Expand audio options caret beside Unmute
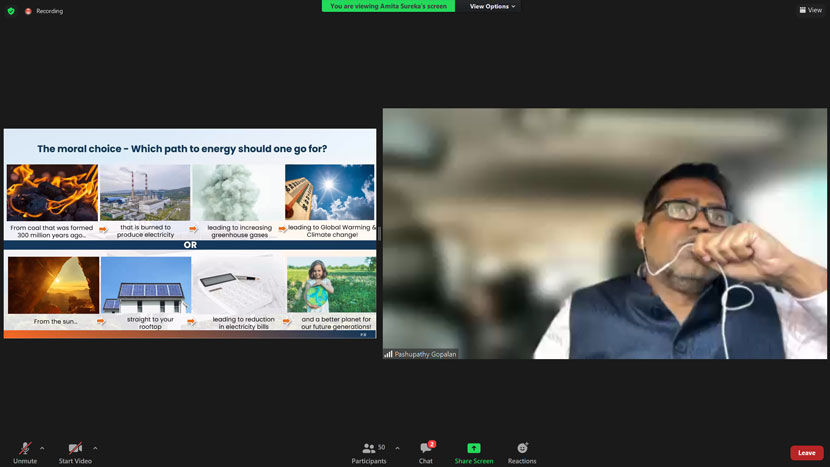830x467 pixels. coord(42,448)
